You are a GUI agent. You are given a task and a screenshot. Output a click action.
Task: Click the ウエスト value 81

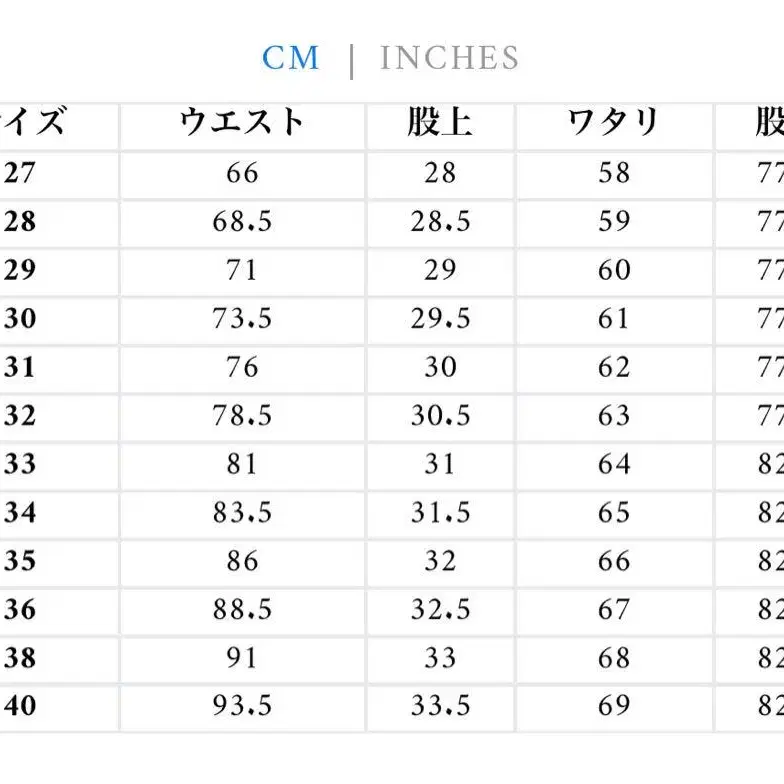pyautogui.click(x=242, y=464)
